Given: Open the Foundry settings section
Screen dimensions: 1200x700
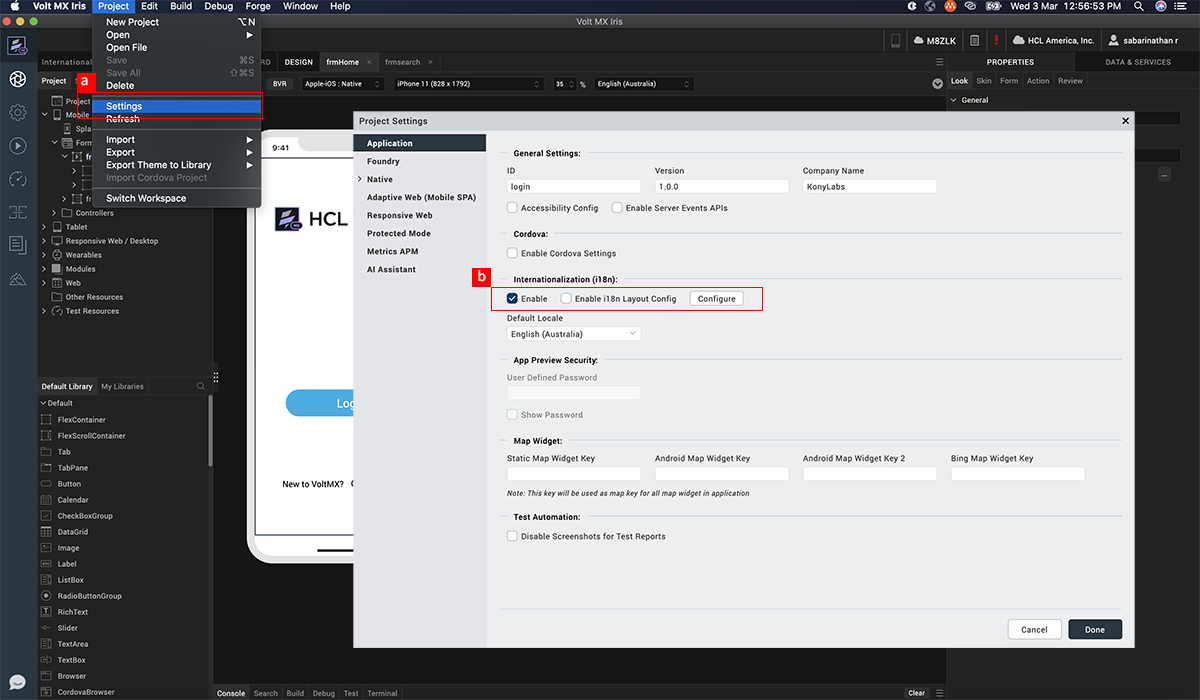Looking at the screenshot, I should coord(383,161).
